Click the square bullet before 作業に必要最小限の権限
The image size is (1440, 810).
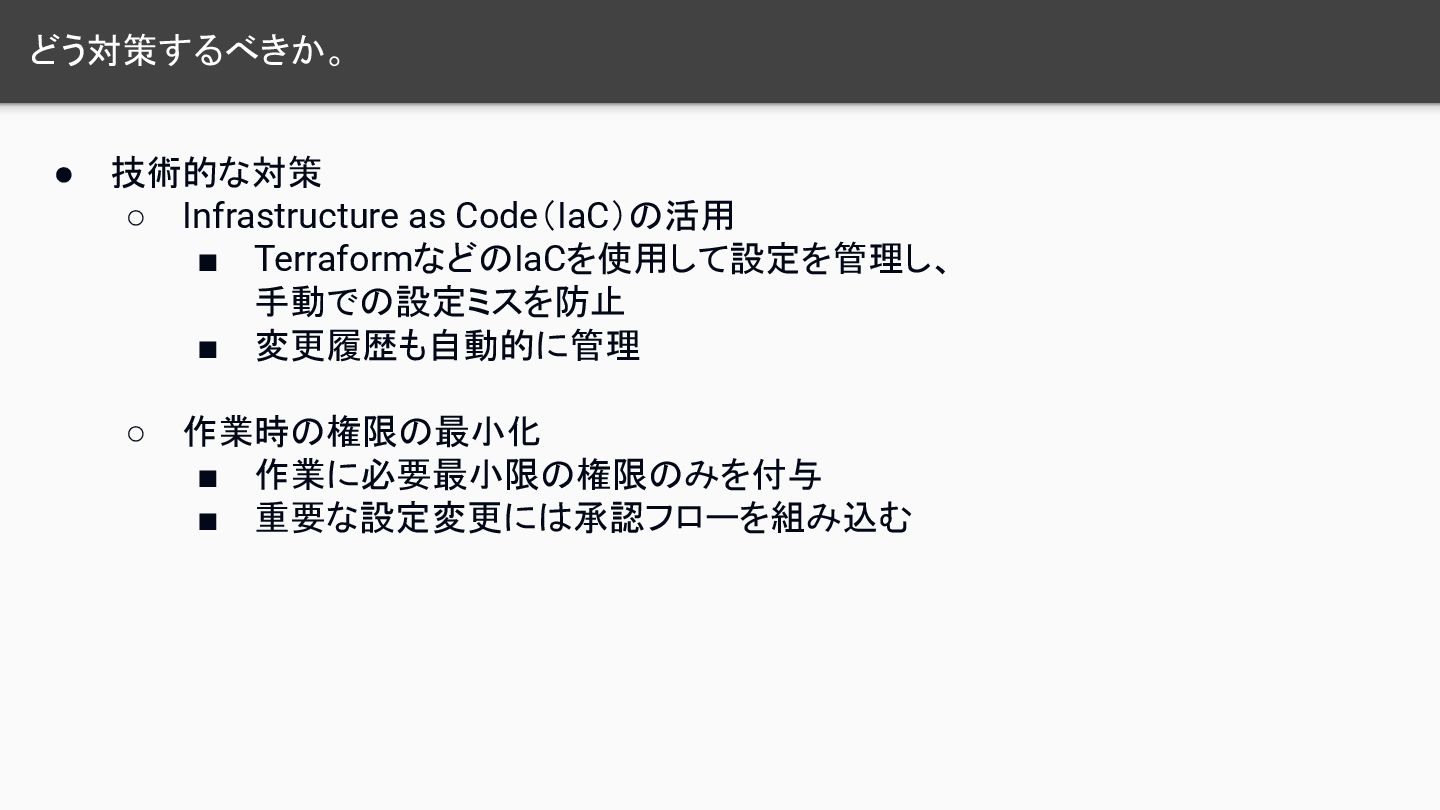(208, 479)
